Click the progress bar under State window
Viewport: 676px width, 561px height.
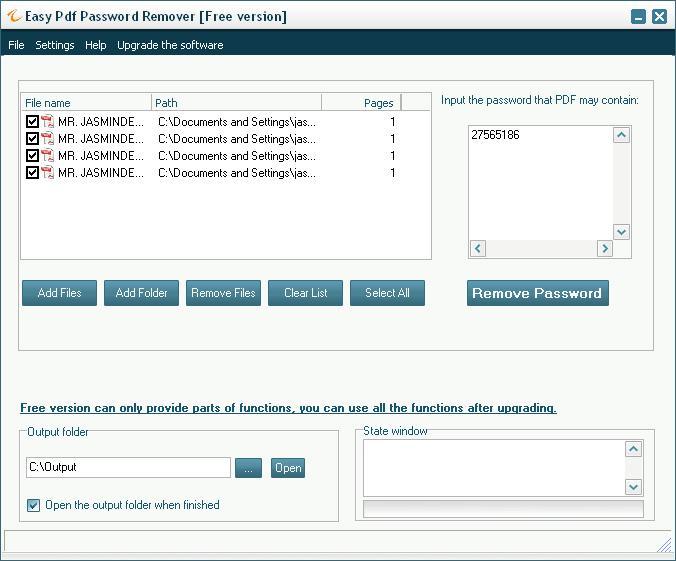click(x=503, y=509)
